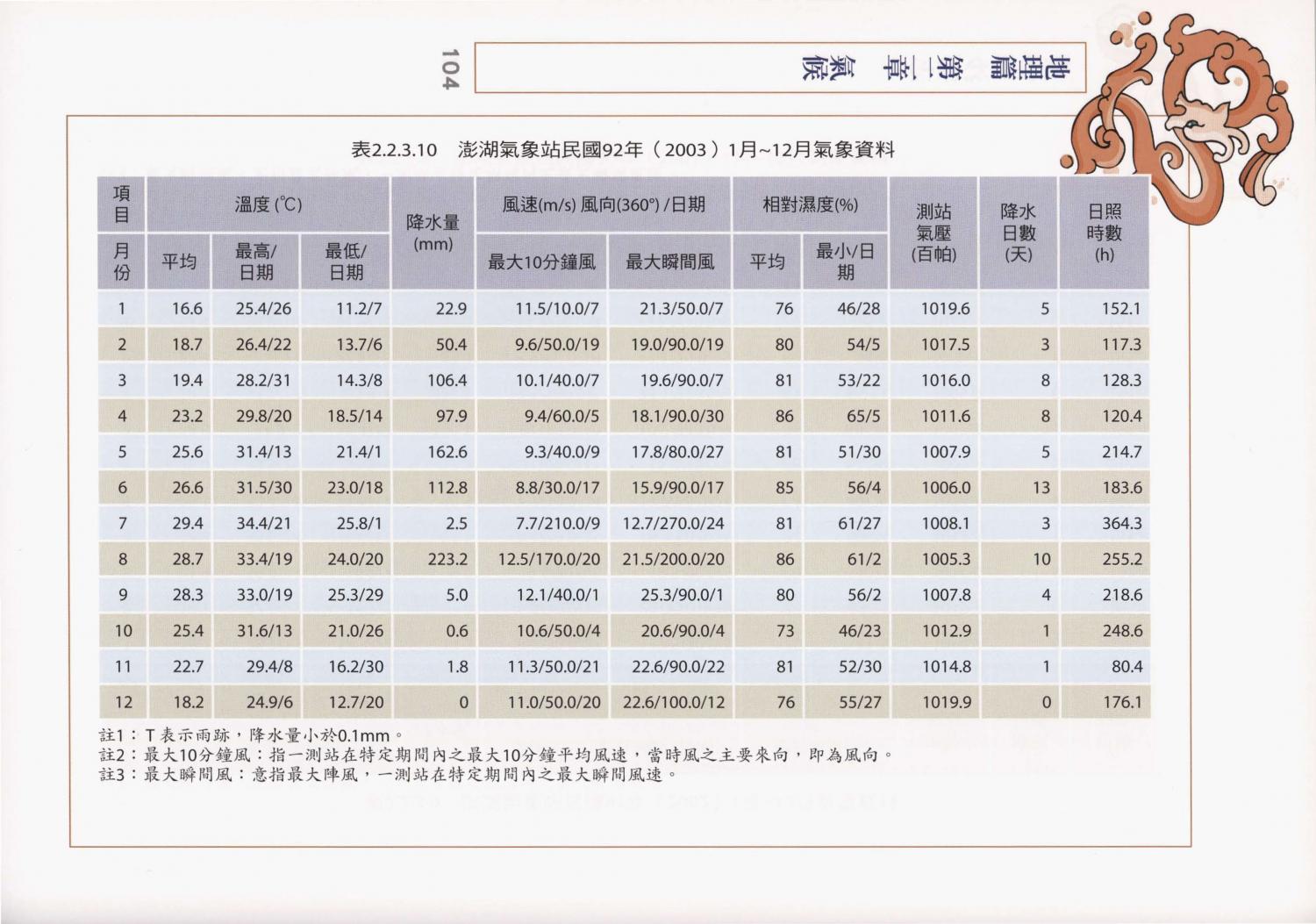Image resolution: width=1316 pixels, height=924 pixels.
Task: Select the month 12 row label
Action: (123, 702)
